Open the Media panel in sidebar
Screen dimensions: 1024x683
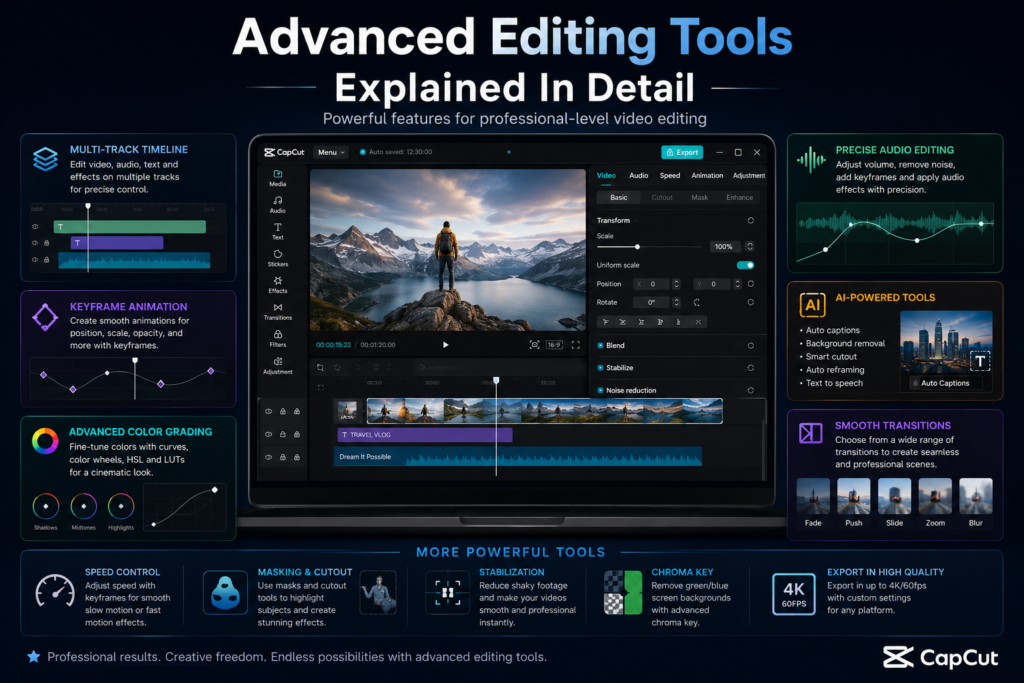[x=278, y=178]
